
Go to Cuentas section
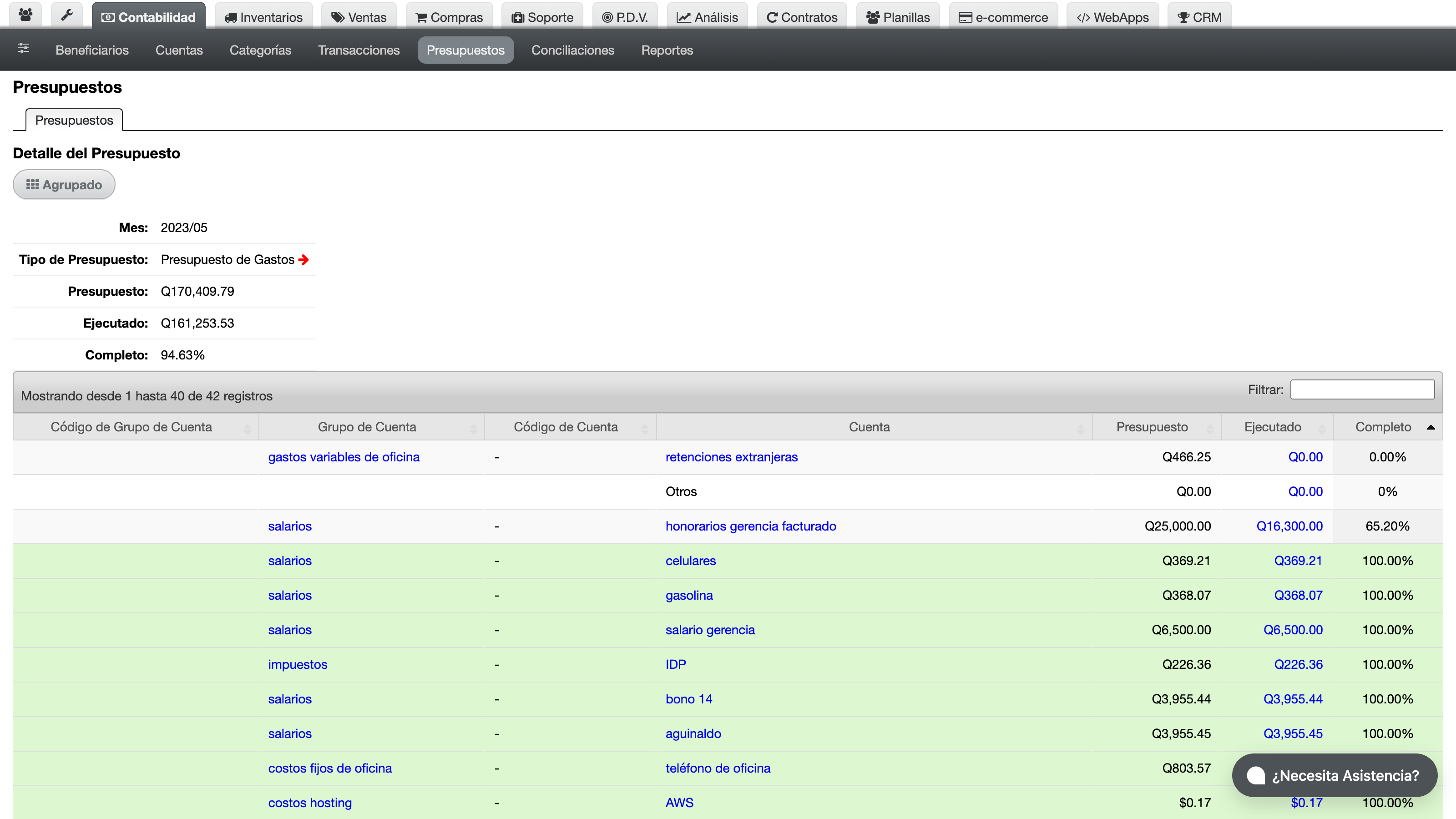pos(179,51)
